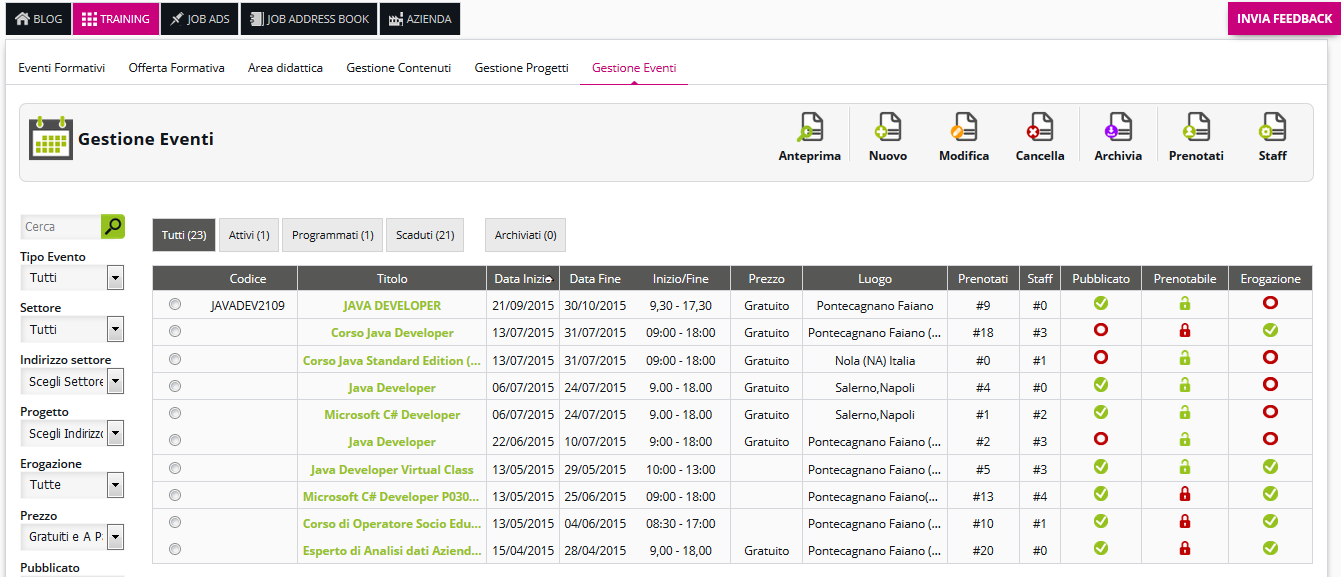Switch to Offerta Formativa tab
Image resolution: width=1341 pixels, height=577 pixels.
pyautogui.click(x=176, y=68)
